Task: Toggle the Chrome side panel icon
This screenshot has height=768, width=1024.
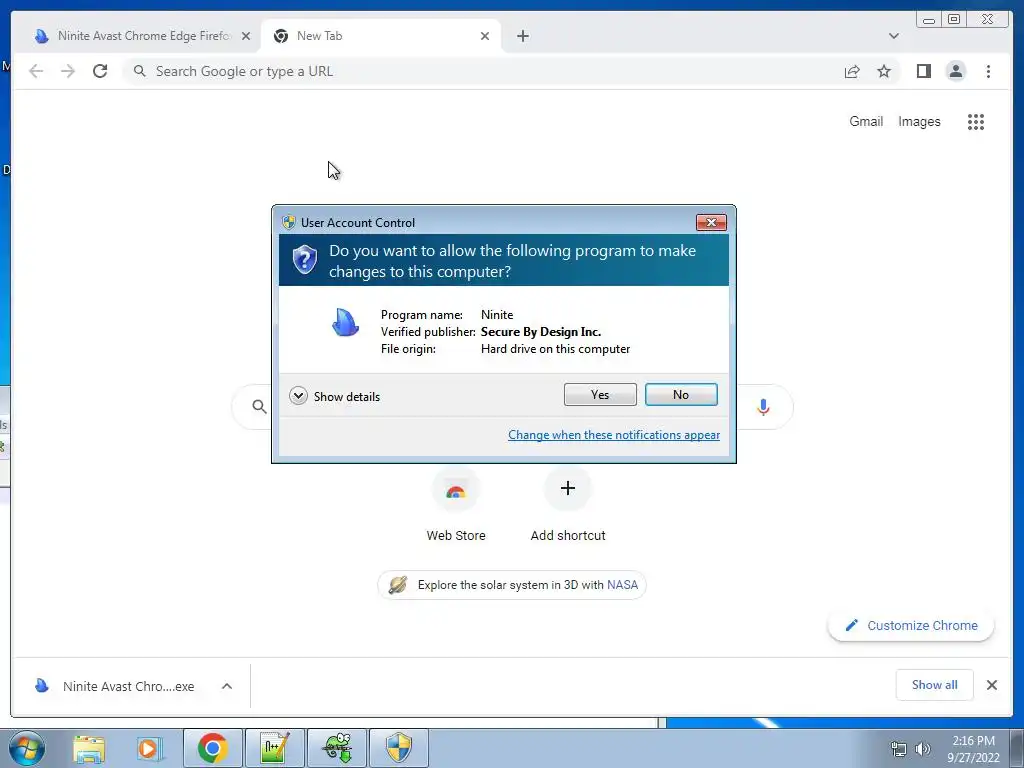Action: (x=923, y=71)
